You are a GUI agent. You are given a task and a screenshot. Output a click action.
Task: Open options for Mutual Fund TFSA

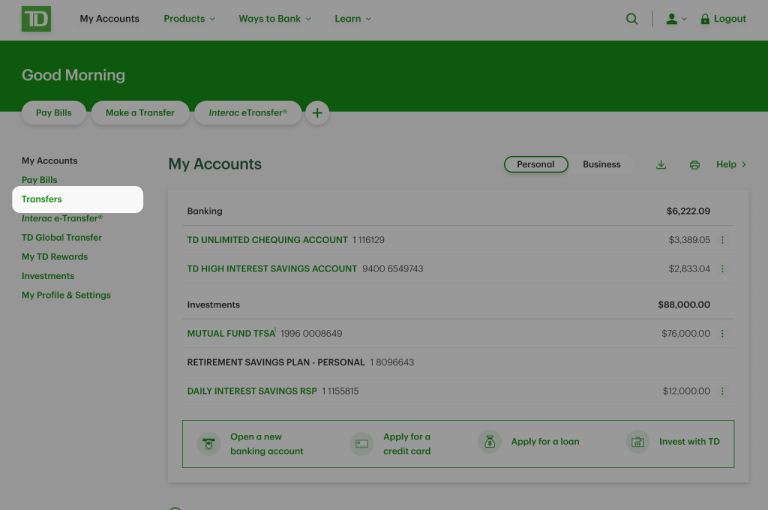(x=722, y=334)
